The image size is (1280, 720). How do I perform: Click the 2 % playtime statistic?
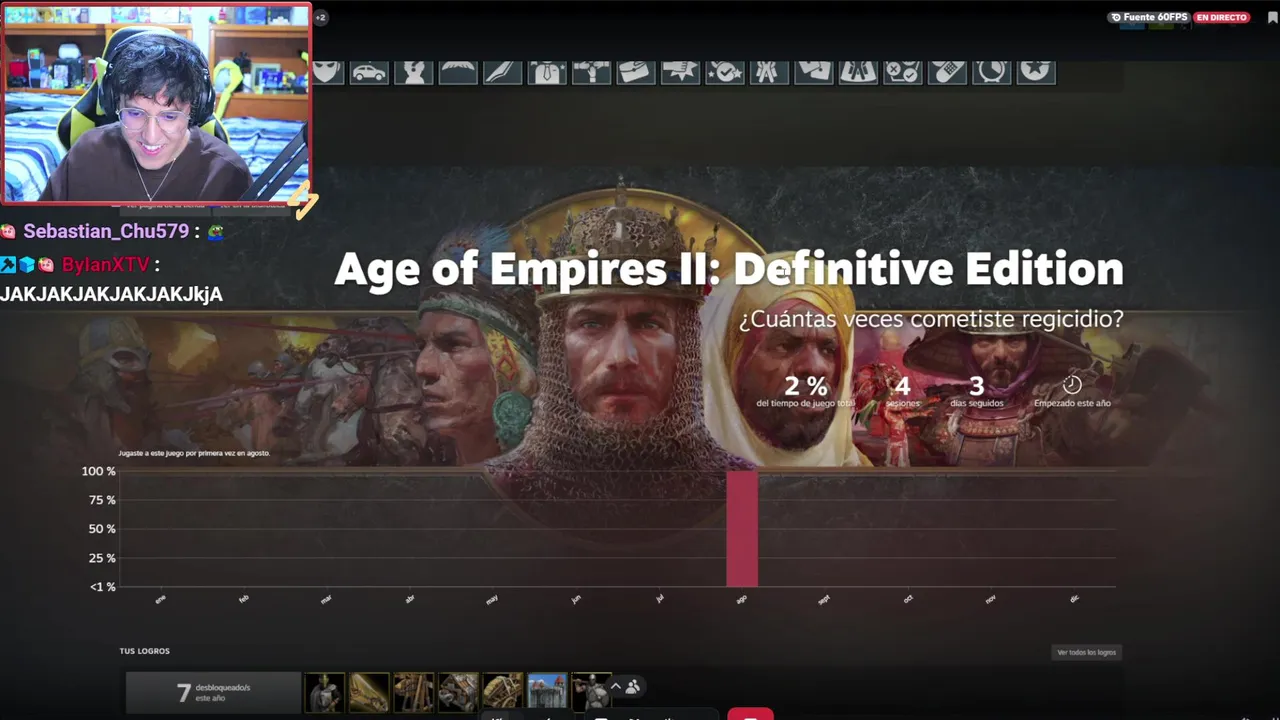click(x=806, y=391)
